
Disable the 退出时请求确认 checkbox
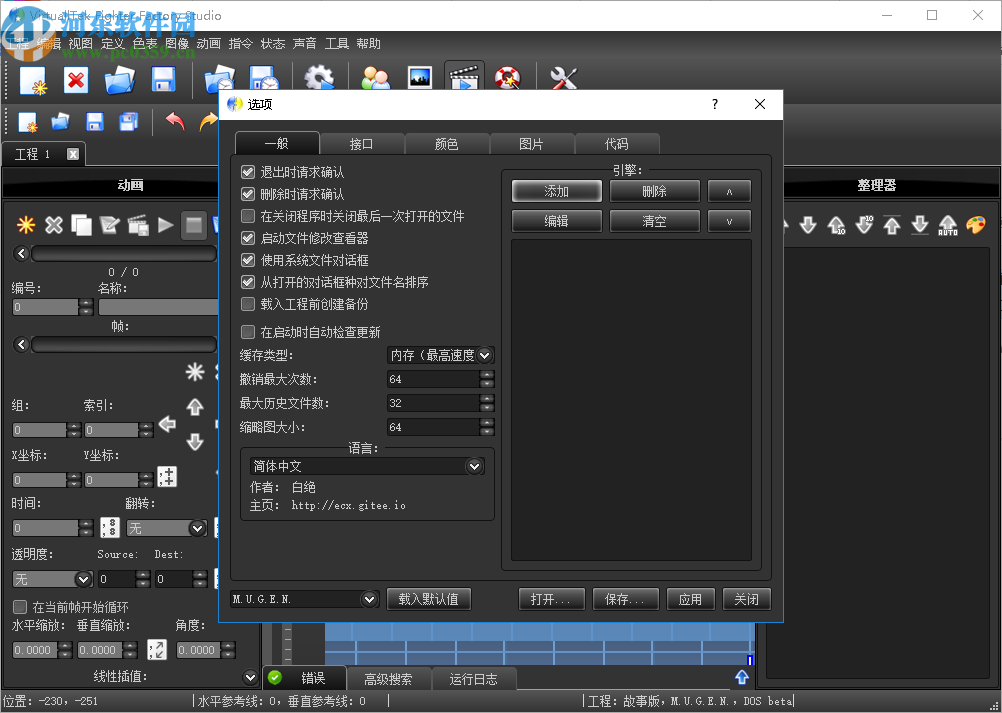point(247,171)
